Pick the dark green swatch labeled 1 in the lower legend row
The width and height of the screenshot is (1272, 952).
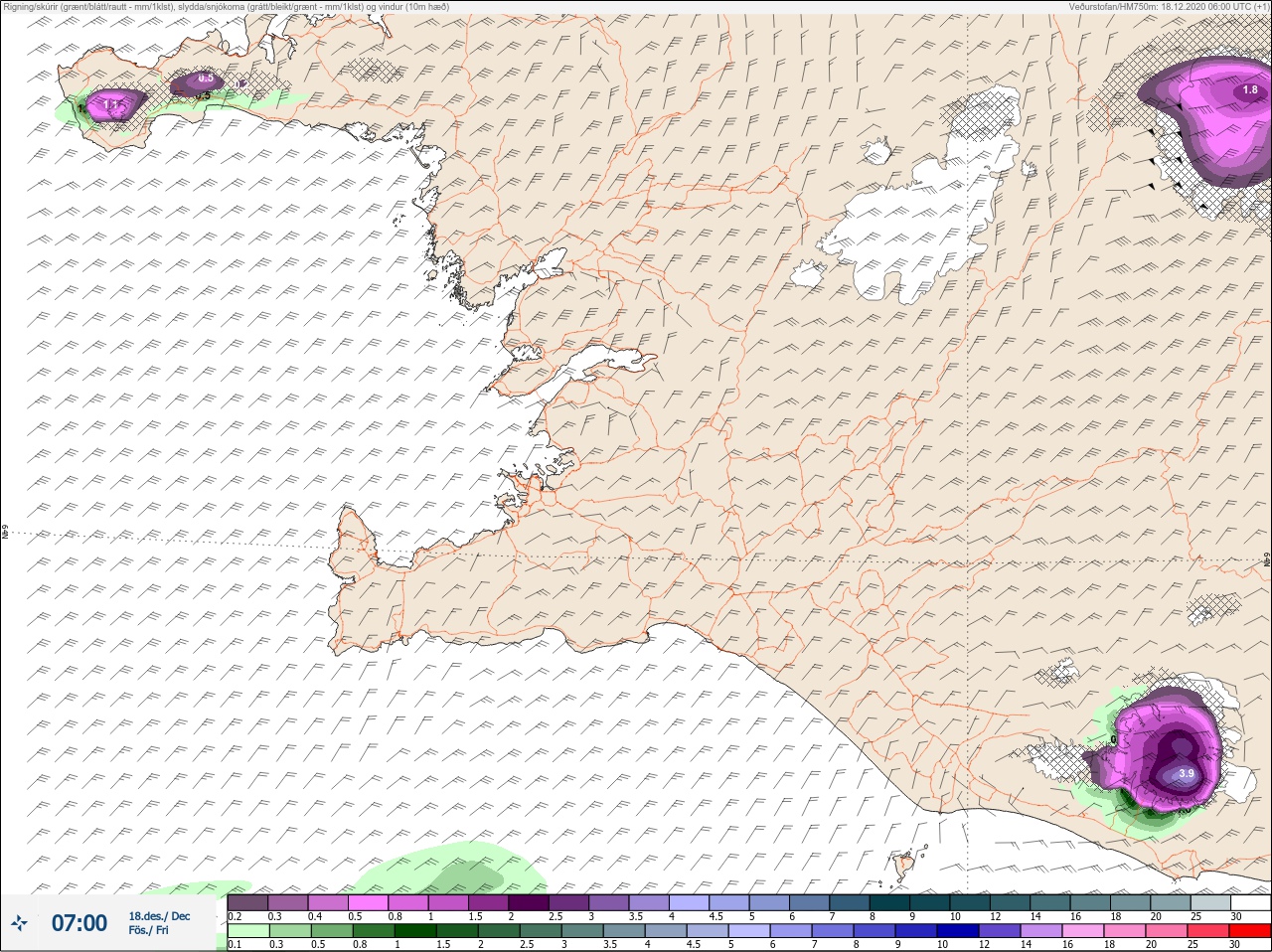pyautogui.click(x=415, y=930)
